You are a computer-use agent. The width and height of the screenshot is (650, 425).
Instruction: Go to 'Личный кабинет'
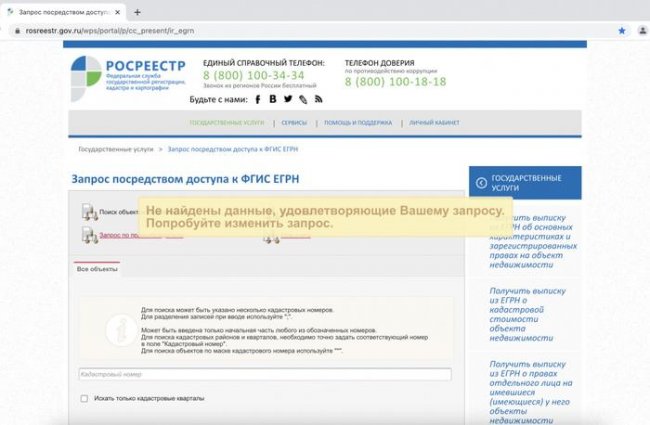click(x=434, y=123)
